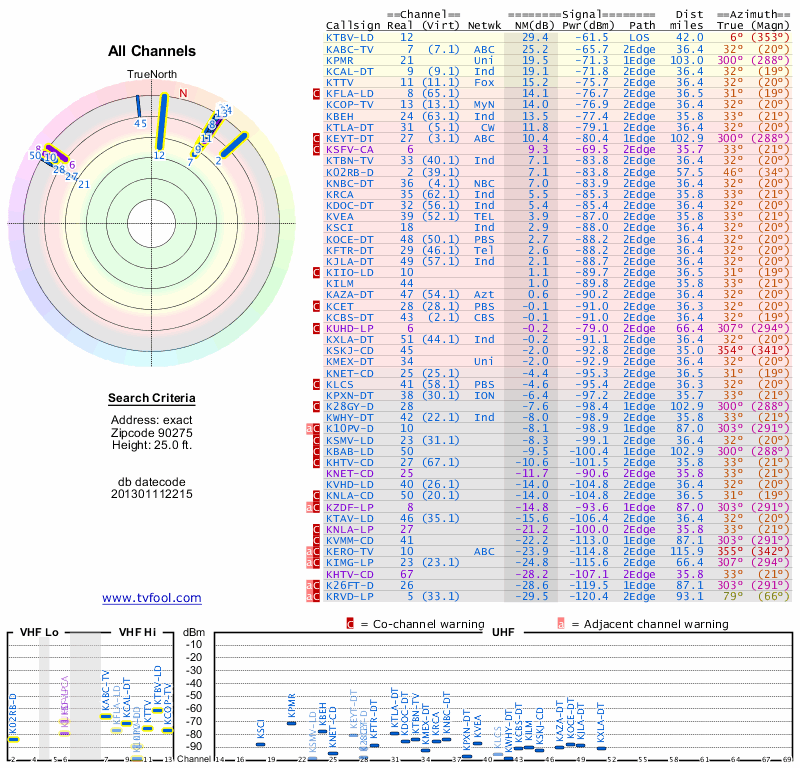Click the KSCI marker in the UHF spectrum chart
800x768 pixels.
coord(261,744)
